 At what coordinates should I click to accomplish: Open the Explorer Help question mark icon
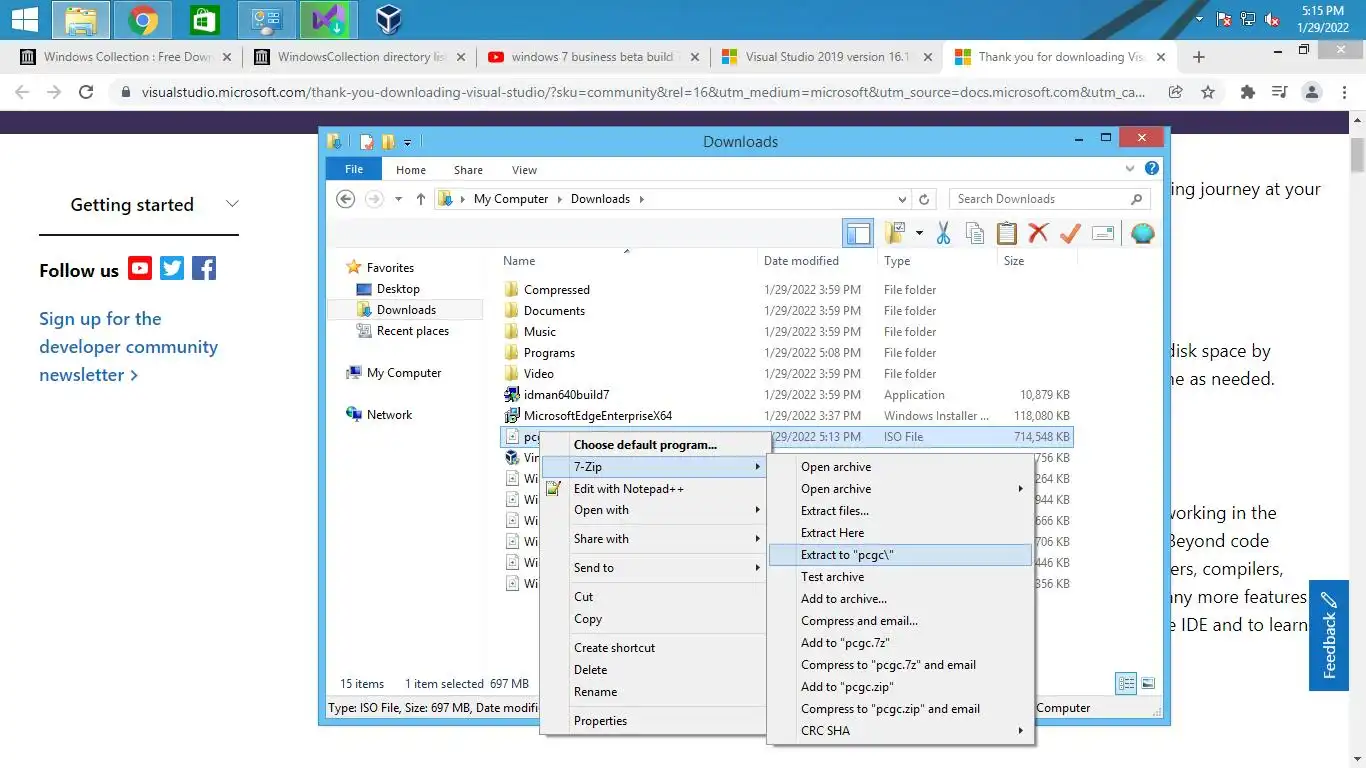(x=1152, y=169)
